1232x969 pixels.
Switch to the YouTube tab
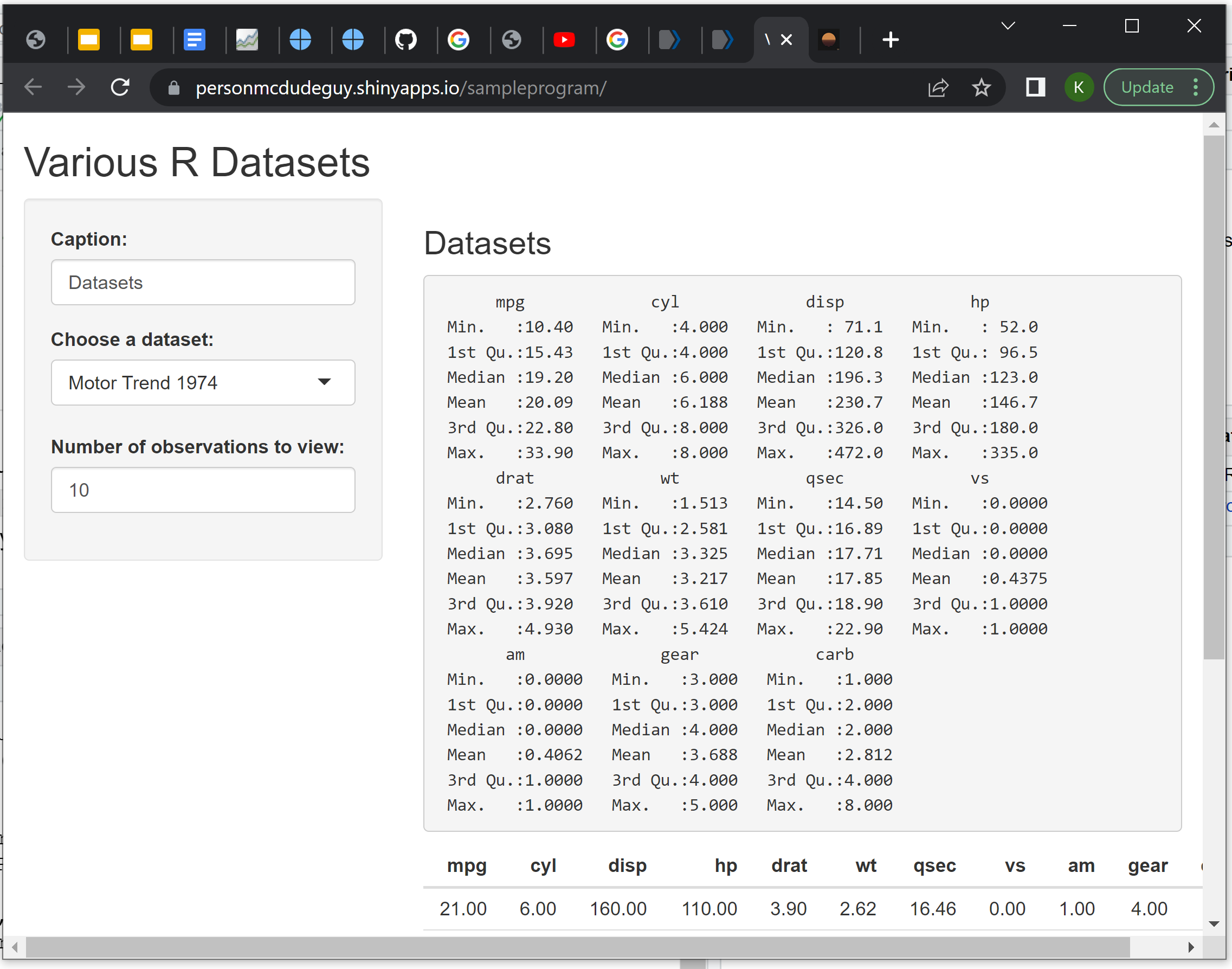point(564,40)
